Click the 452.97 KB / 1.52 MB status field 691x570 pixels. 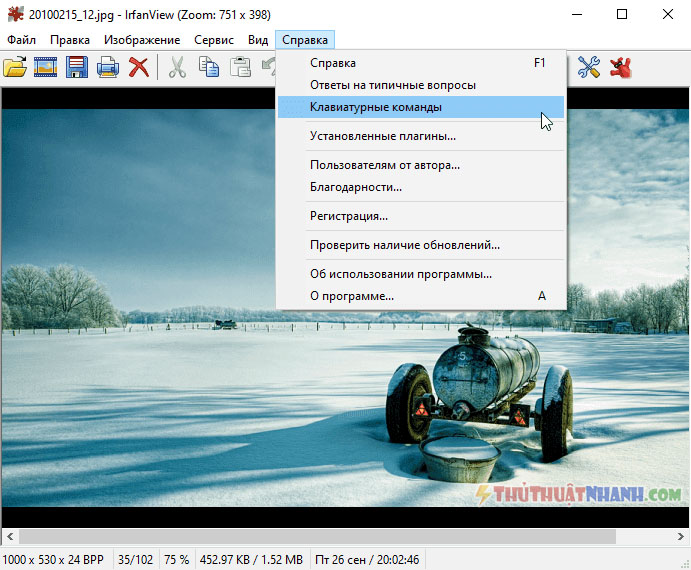[251, 560]
